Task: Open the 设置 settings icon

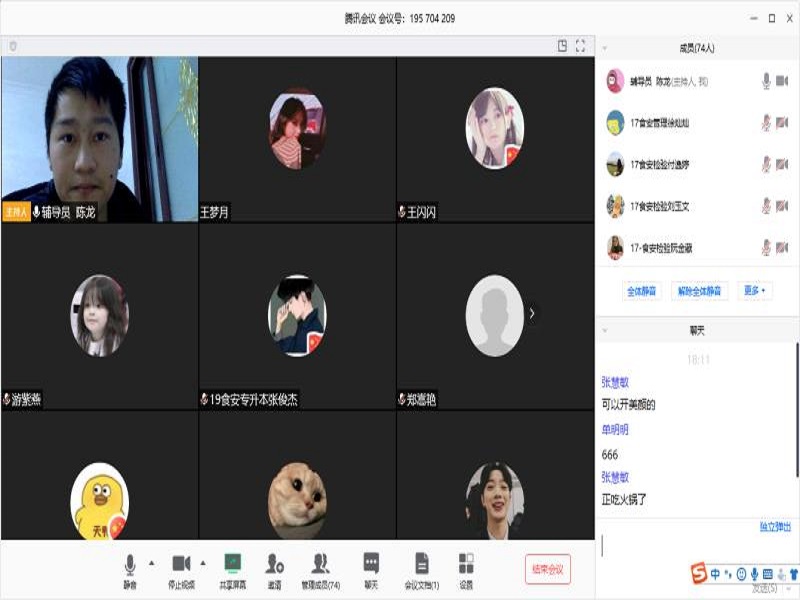Action: [x=466, y=564]
